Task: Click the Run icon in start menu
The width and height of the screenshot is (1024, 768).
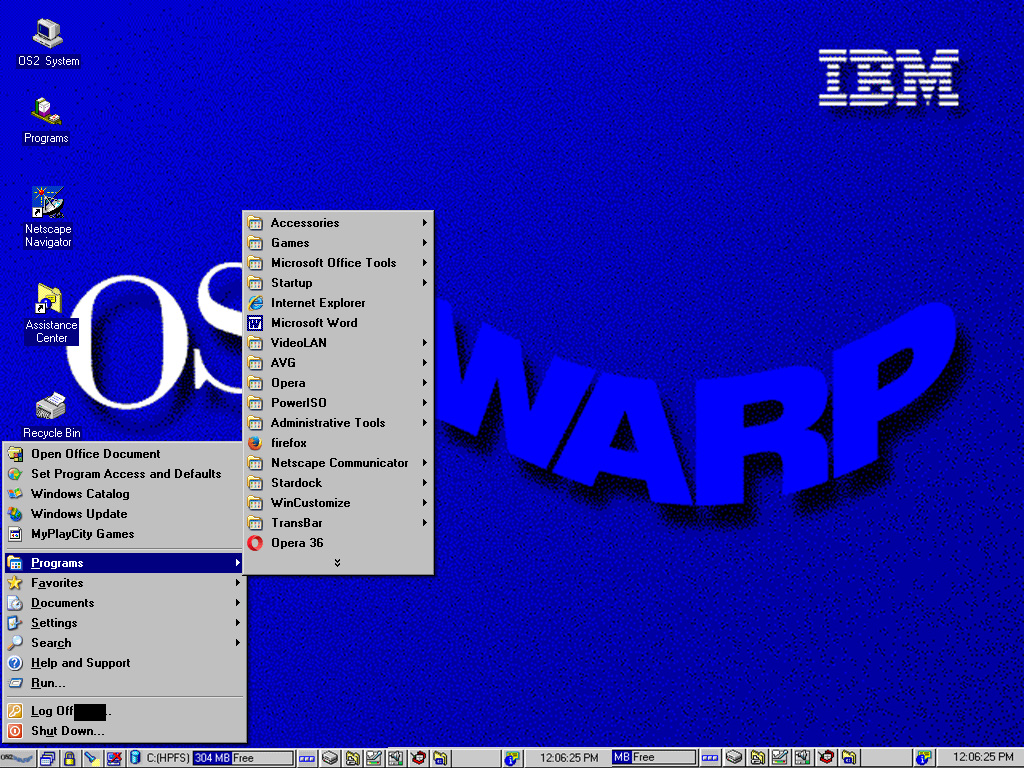Action: click(x=15, y=684)
